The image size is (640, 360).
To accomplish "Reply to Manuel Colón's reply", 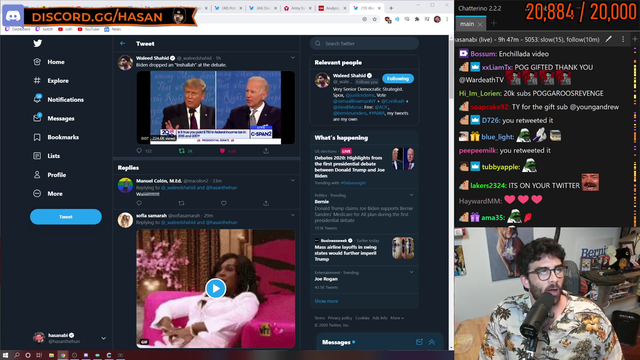I will [x=139, y=203].
